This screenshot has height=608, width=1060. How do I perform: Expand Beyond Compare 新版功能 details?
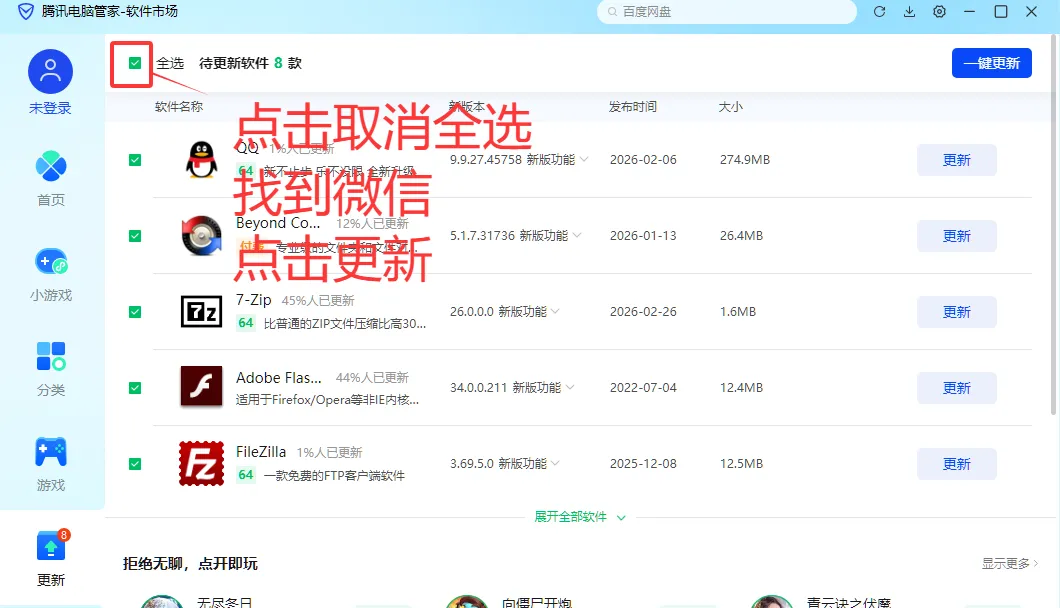[550, 235]
